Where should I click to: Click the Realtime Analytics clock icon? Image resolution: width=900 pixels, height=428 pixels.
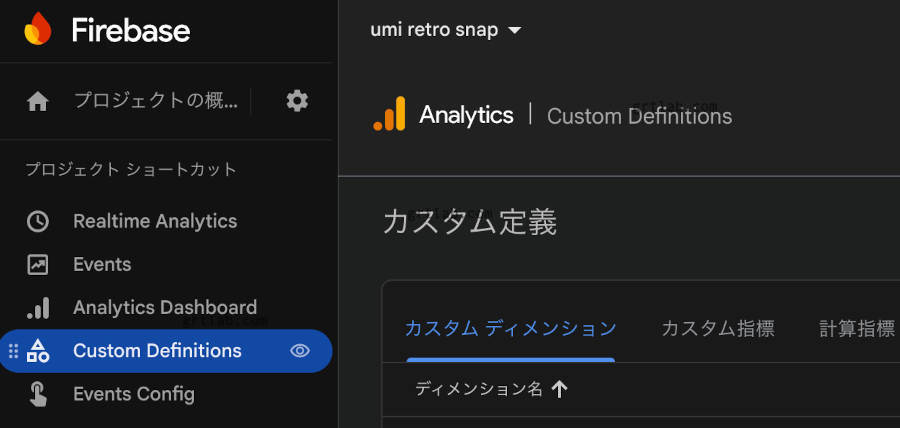tap(38, 221)
